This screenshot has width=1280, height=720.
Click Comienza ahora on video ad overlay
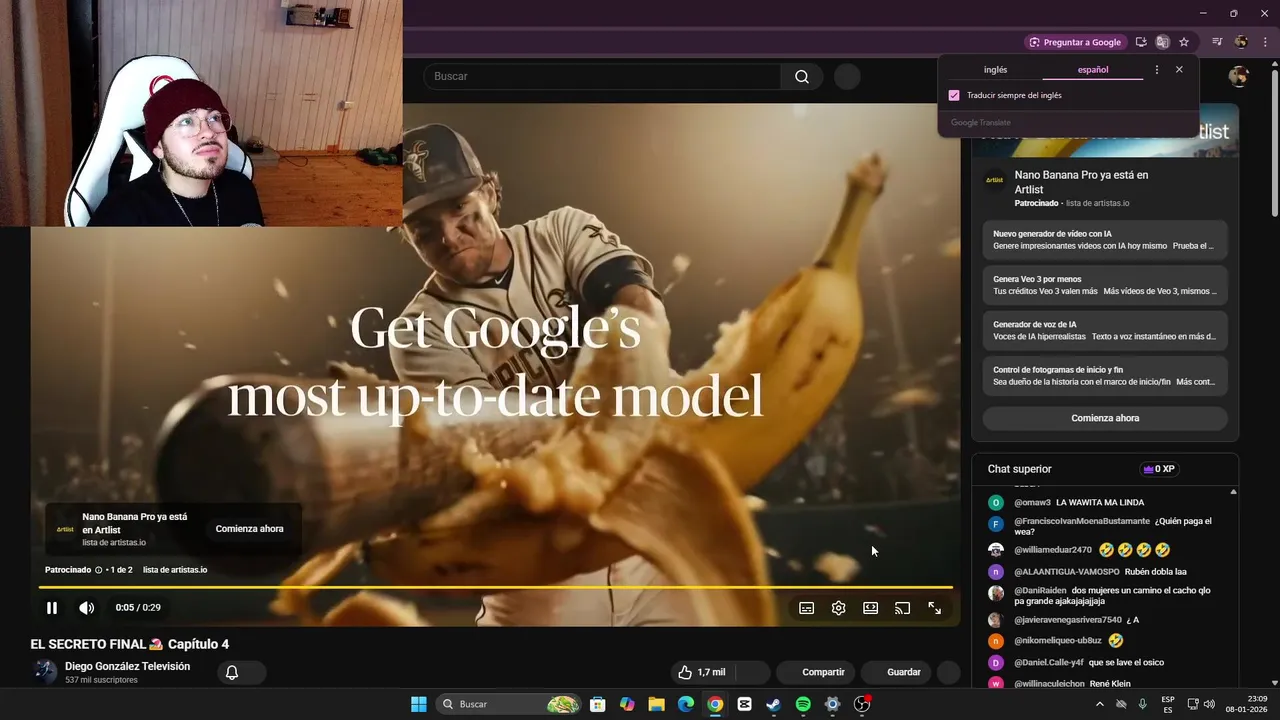(249, 529)
